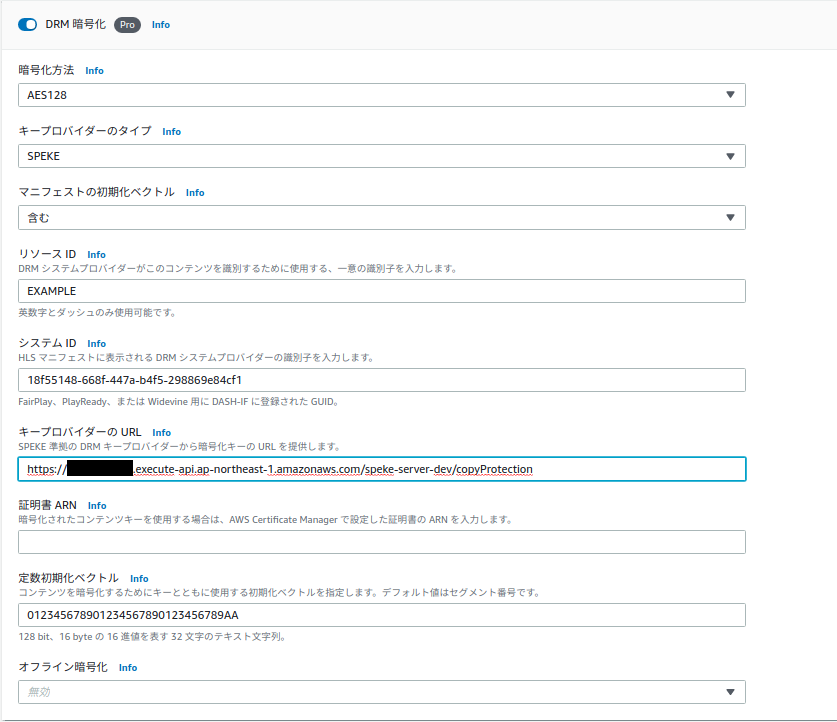Viewport: 837px width, 722px height.
Task: Open Info next to システム ID
Action: tap(96, 342)
